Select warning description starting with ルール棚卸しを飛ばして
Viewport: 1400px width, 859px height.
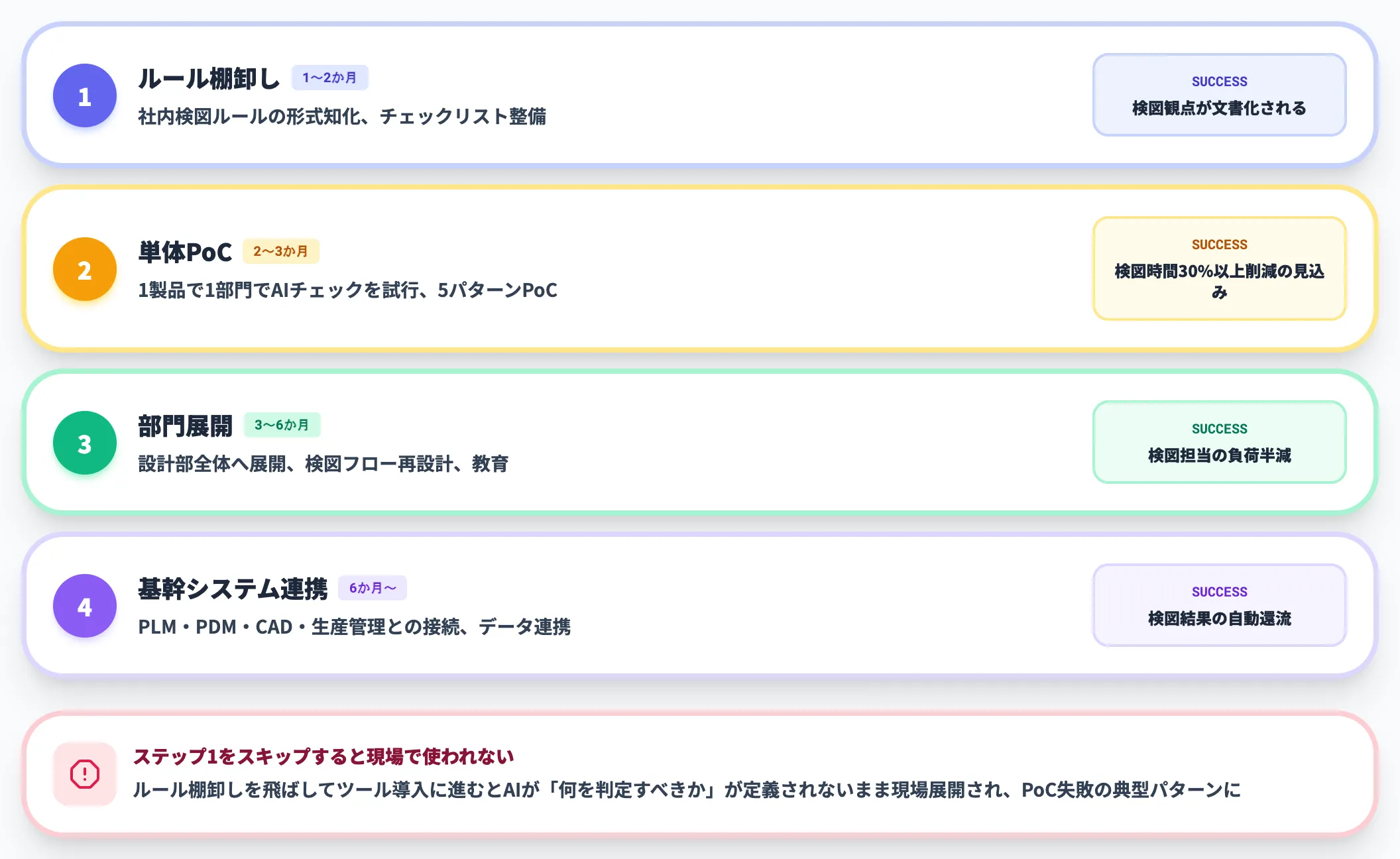(x=687, y=790)
